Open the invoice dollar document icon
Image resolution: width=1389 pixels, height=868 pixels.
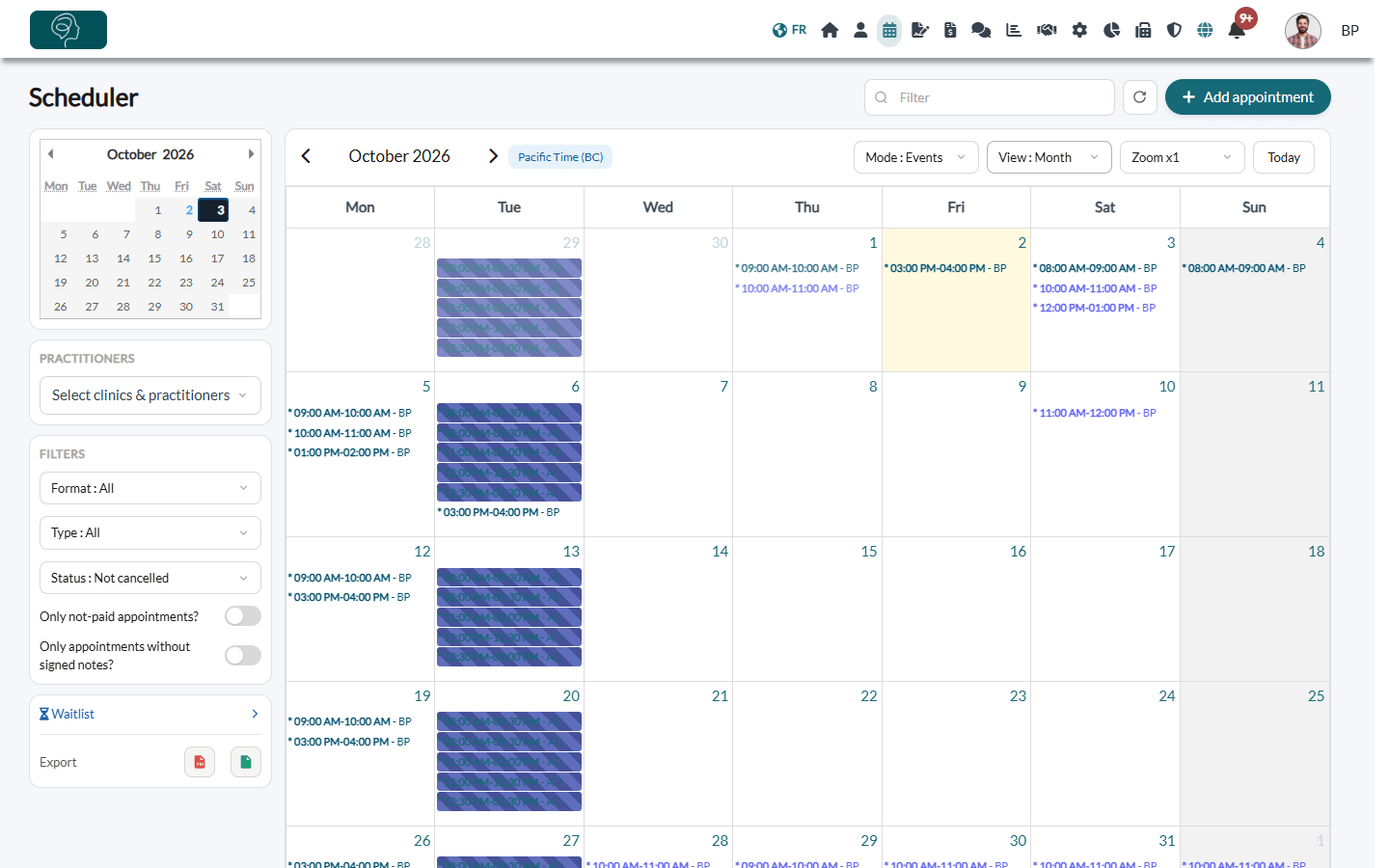tap(950, 30)
